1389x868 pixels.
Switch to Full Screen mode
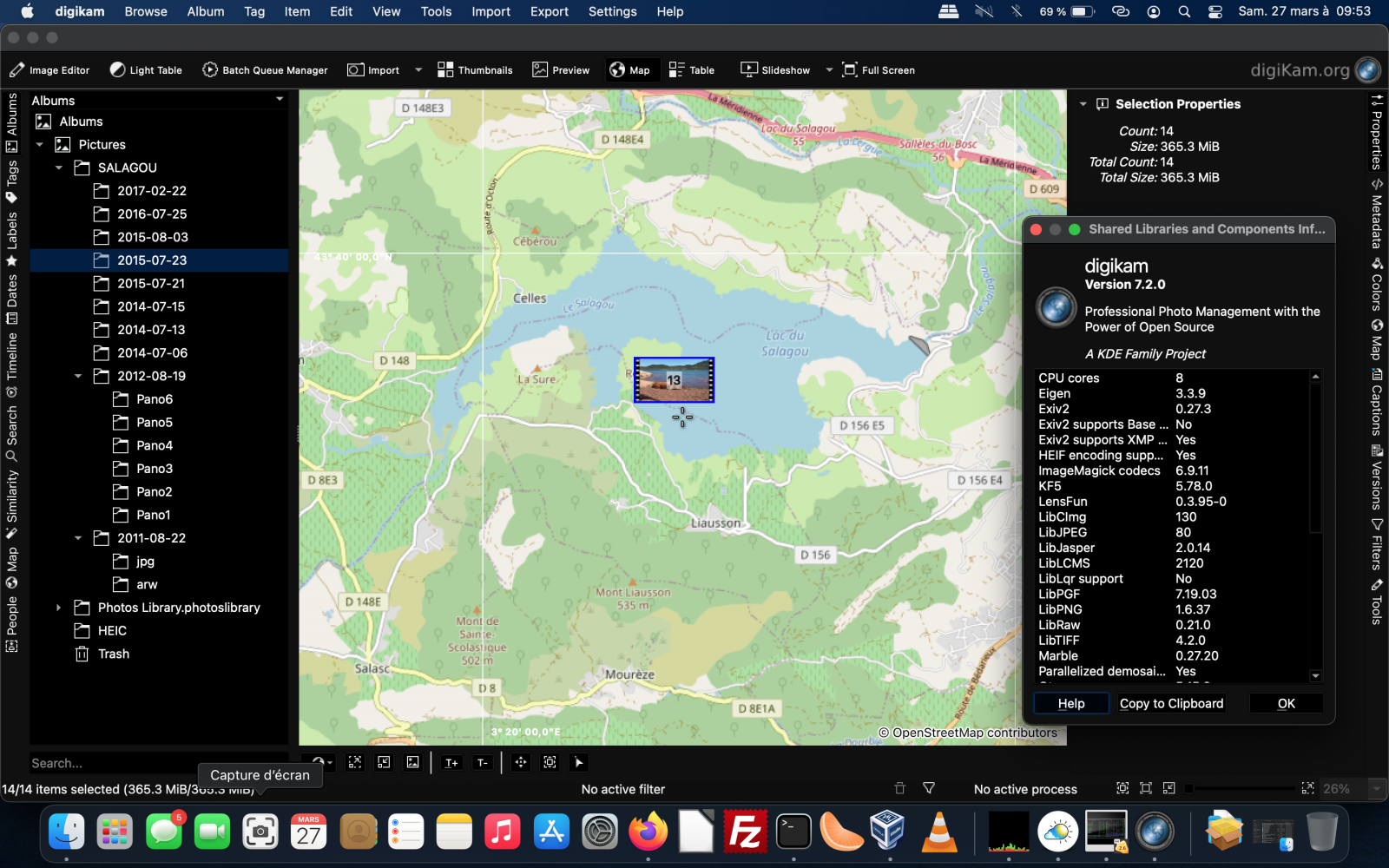[x=879, y=69]
